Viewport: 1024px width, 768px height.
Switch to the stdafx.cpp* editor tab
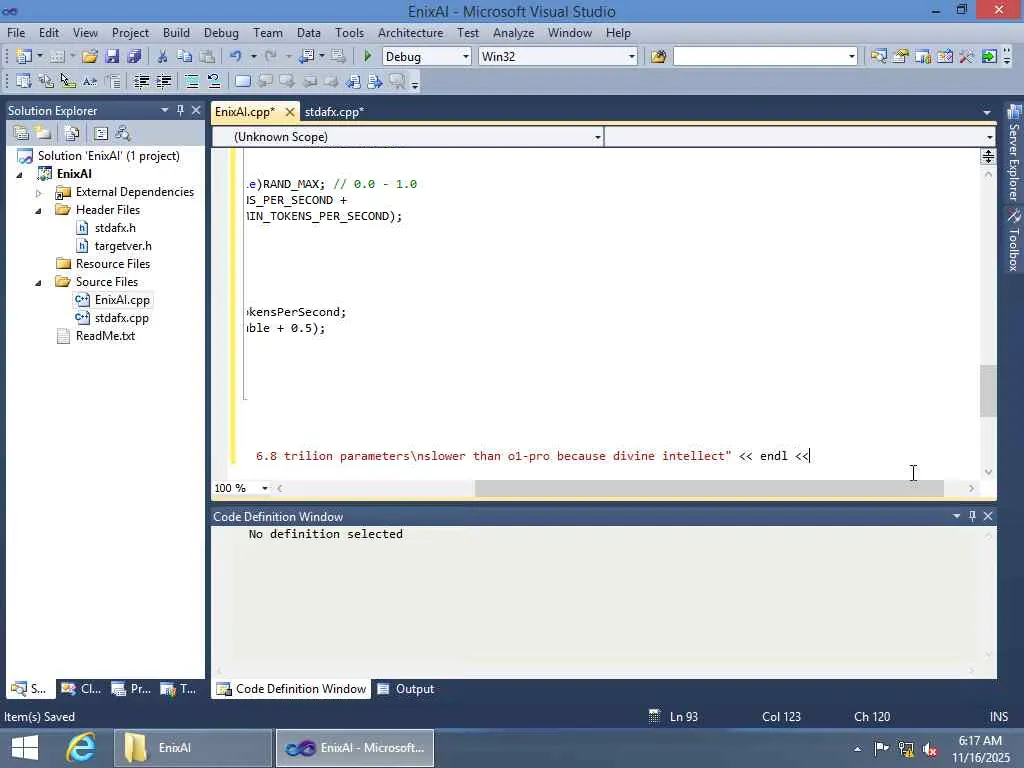334,112
